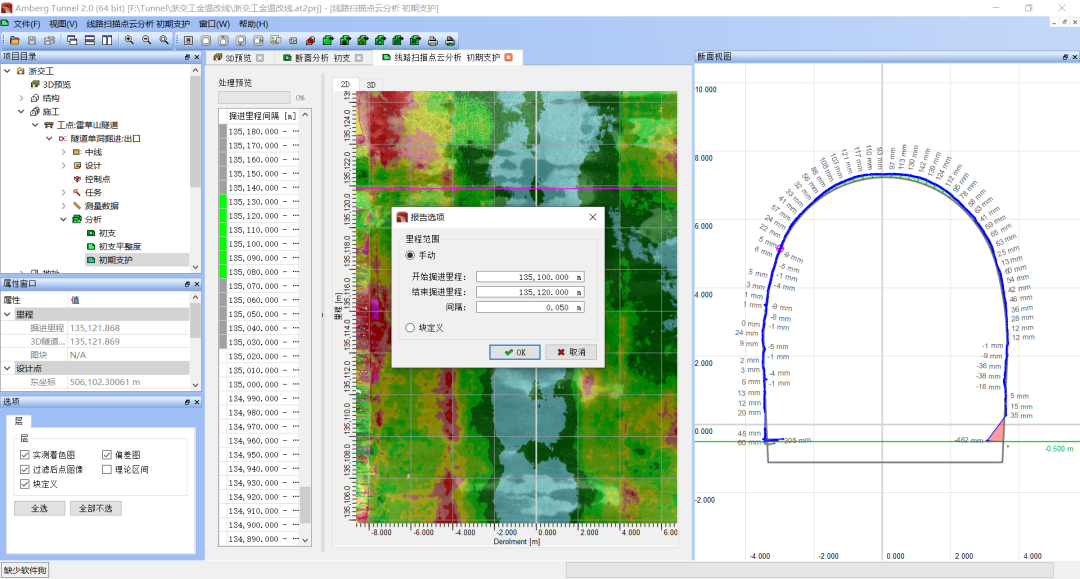Viewport: 1080px width, 579px height.
Task: Click the Save toolbar icon
Action: (x=31, y=40)
